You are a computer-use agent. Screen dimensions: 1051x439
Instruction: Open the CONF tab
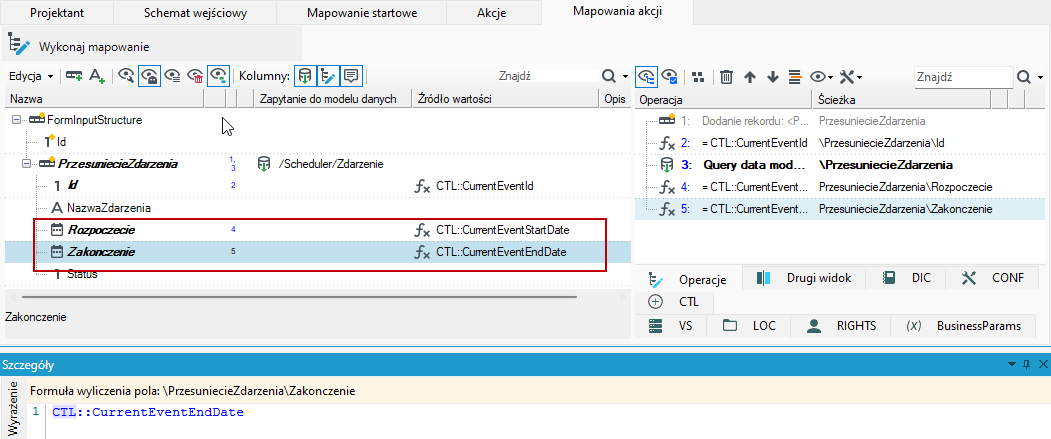click(993, 278)
